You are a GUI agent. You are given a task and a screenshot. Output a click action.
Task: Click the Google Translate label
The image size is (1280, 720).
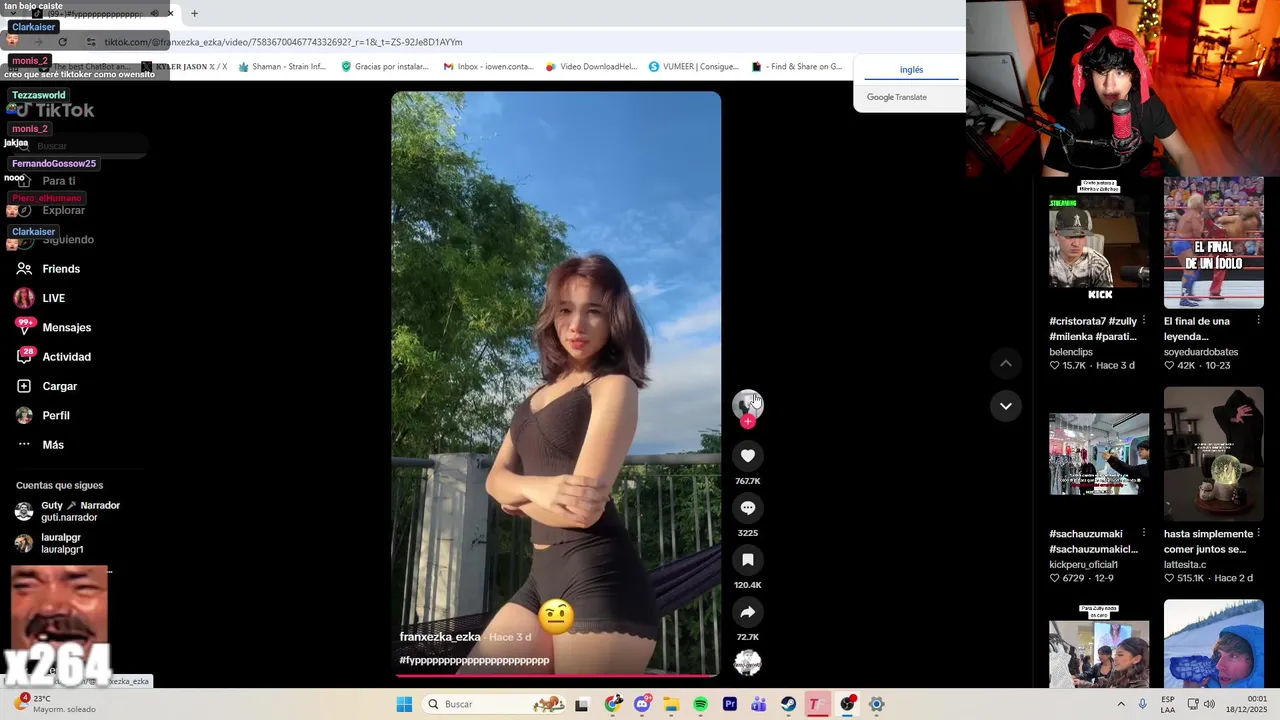(897, 97)
